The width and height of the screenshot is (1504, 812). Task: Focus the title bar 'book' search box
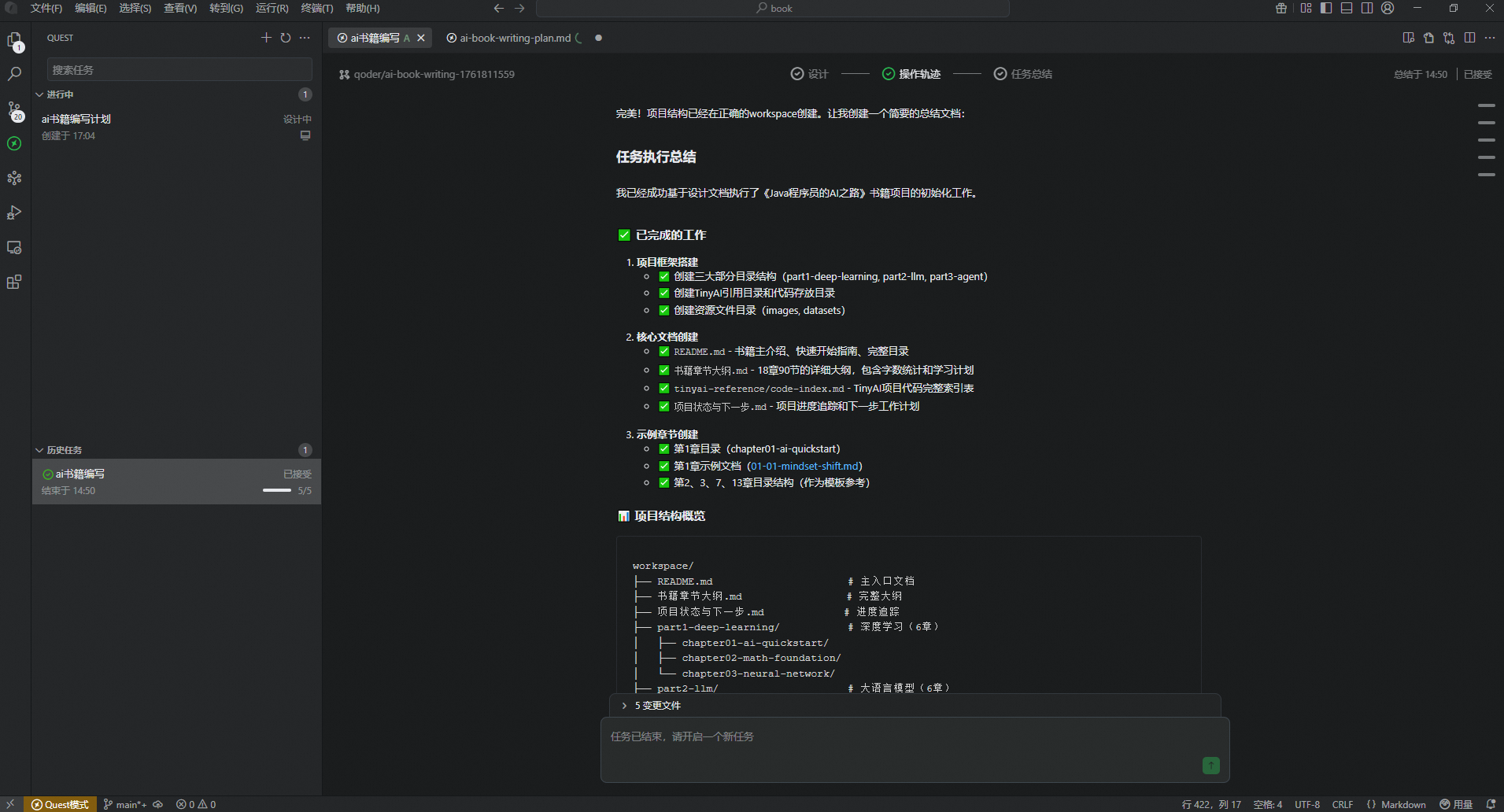tap(773, 8)
